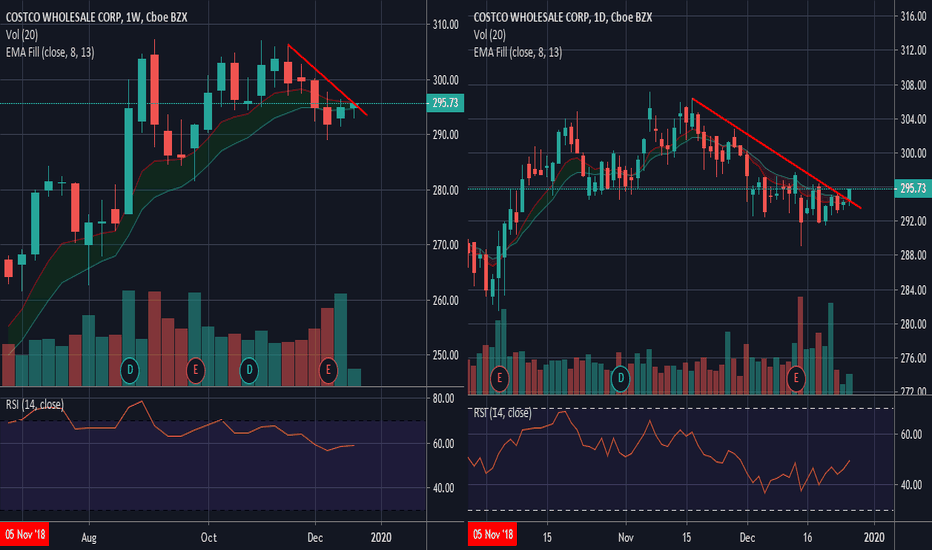This screenshot has height=550, width=932.
Task: Click 310.00 on weekly price scale
Action: click(x=445, y=25)
